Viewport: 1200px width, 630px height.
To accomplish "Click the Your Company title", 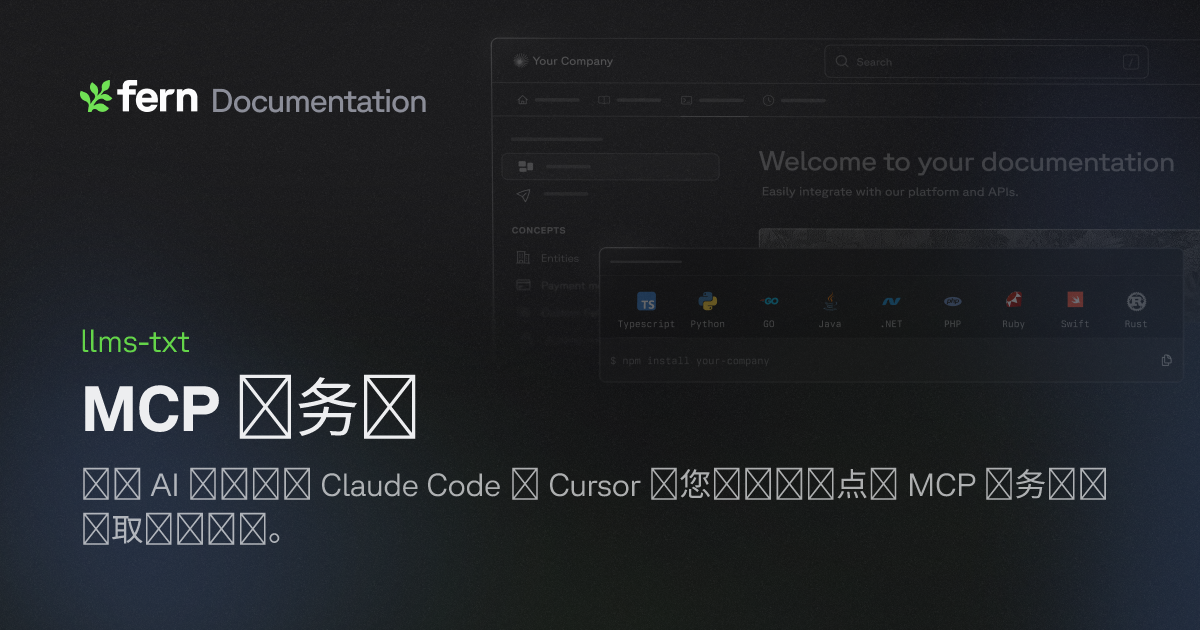I will (573, 61).
